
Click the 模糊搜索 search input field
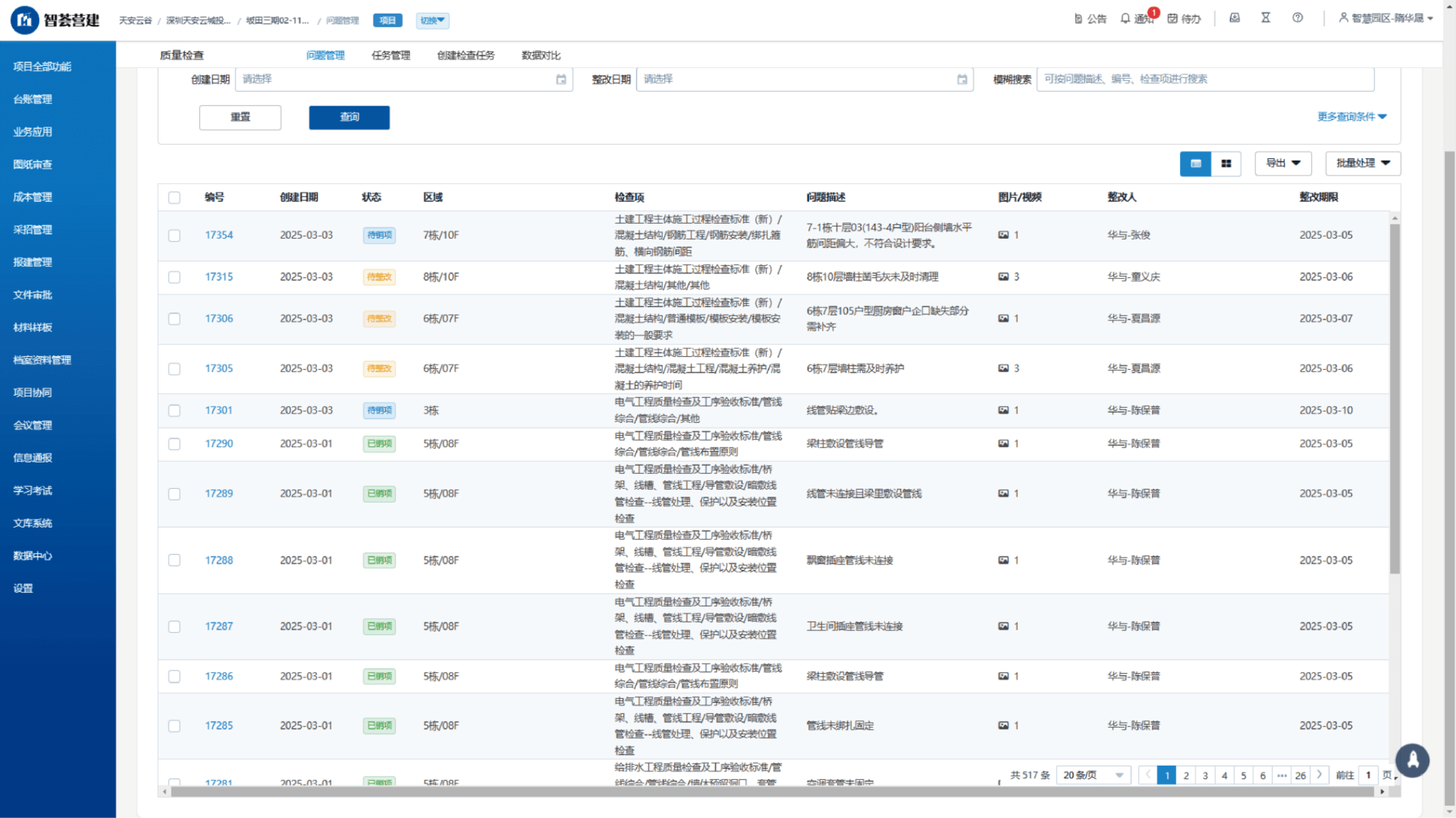(1204, 79)
